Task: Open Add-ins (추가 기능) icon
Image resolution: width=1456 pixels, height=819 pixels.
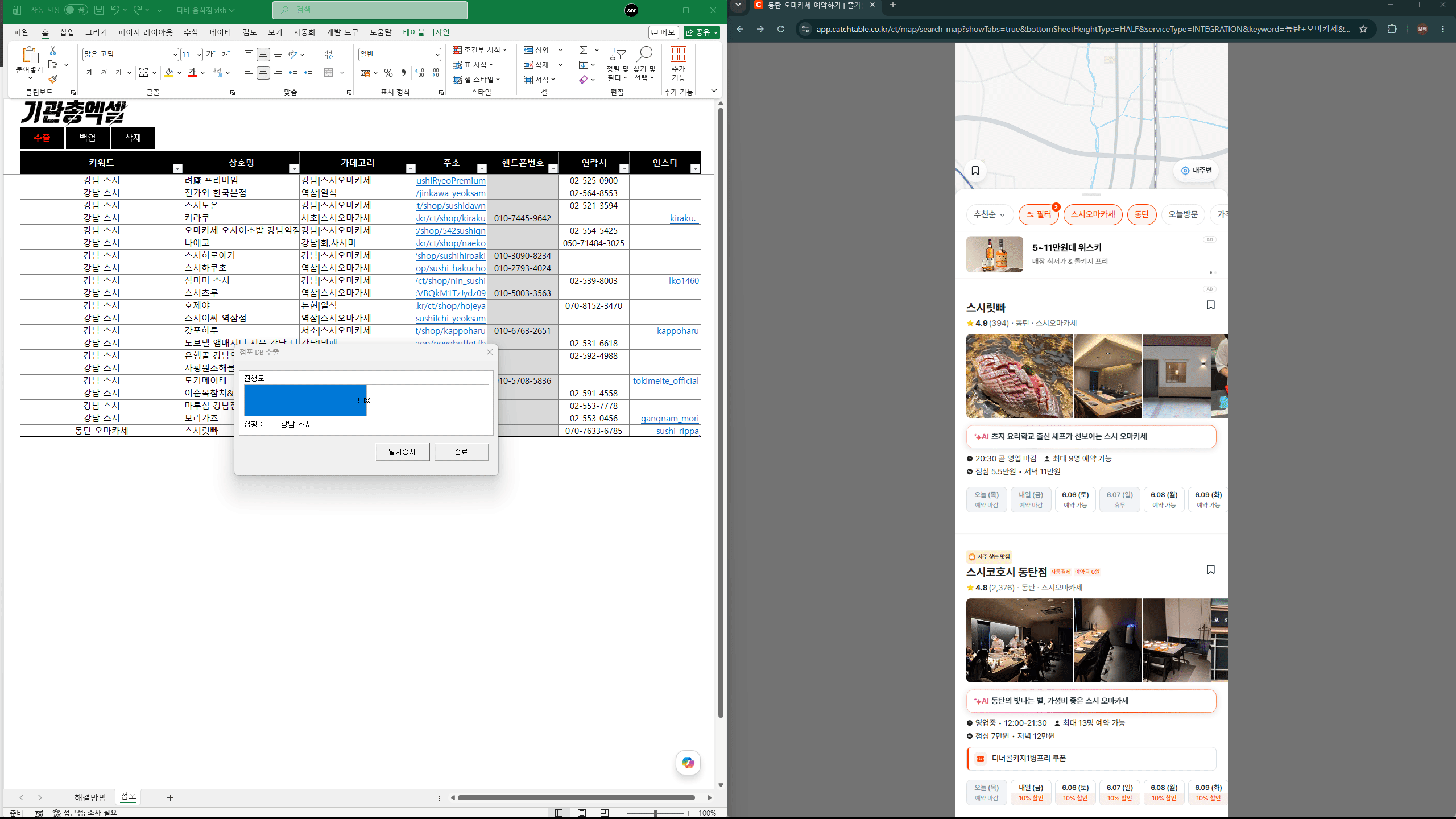Action: pyautogui.click(x=679, y=64)
